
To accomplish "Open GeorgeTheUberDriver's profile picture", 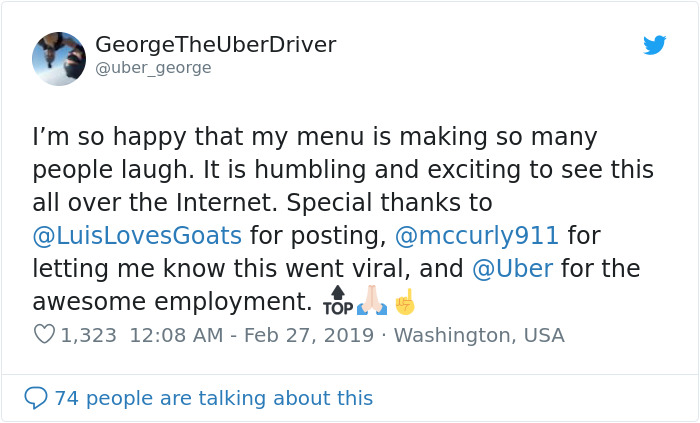I will click(x=59, y=58).
